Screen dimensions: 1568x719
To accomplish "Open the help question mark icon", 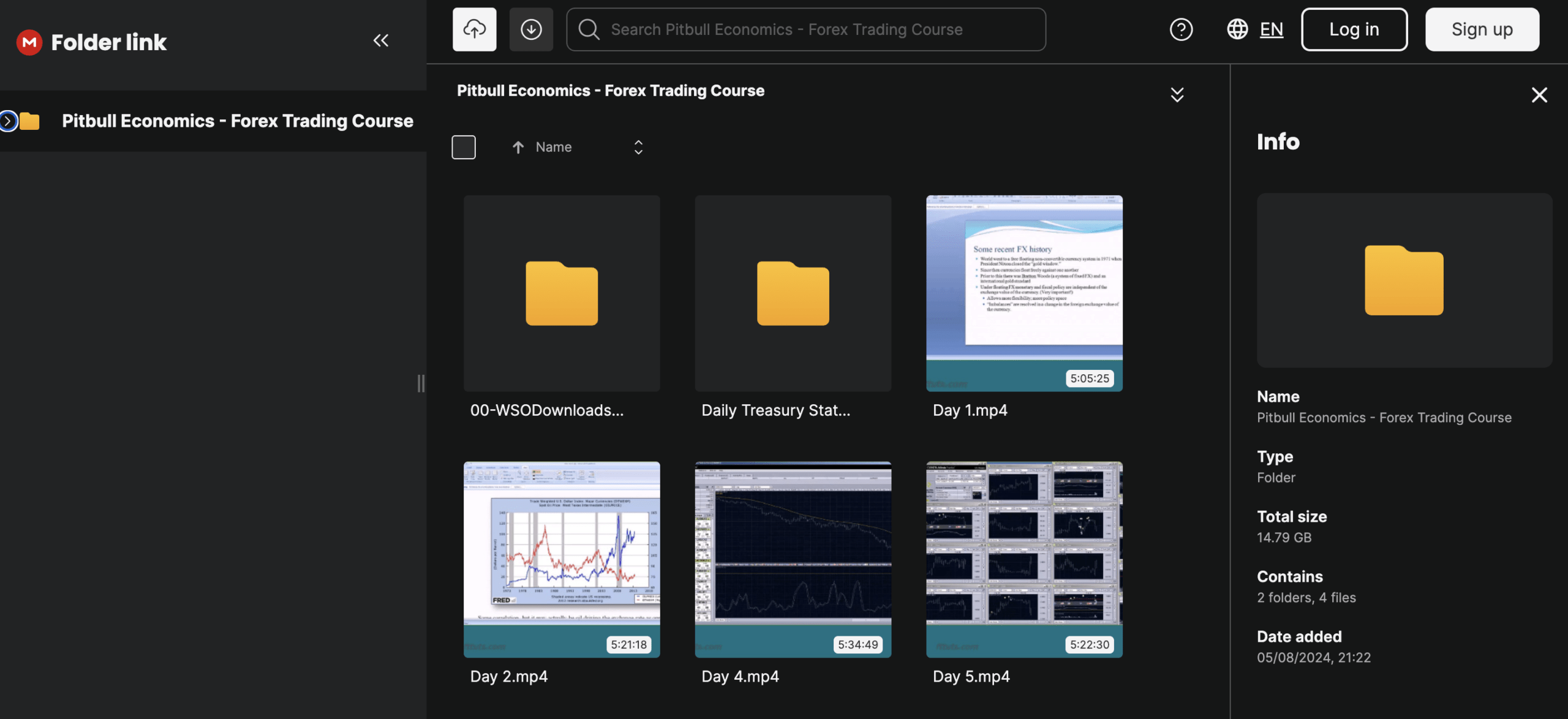I will [1180, 29].
